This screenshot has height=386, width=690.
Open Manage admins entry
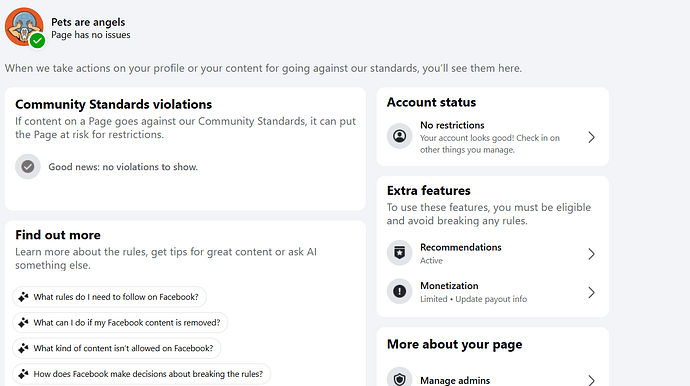click(492, 379)
